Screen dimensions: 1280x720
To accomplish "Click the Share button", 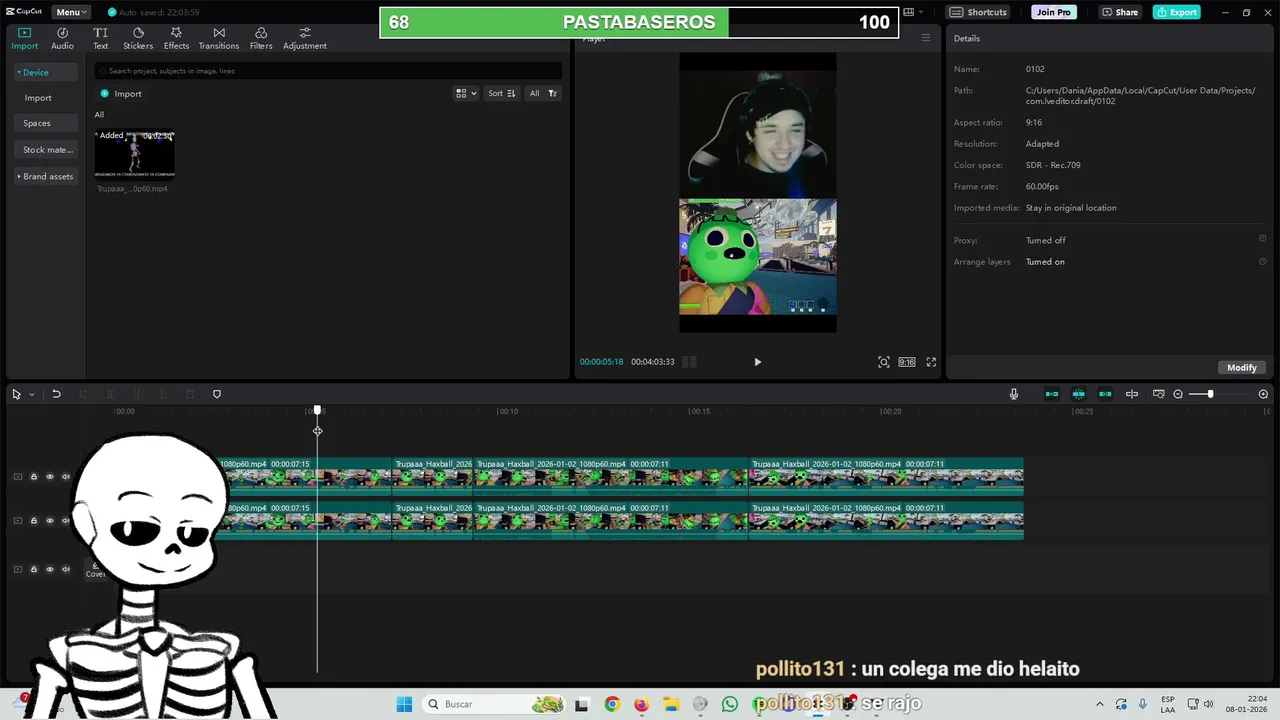I will [x=1119, y=12].
